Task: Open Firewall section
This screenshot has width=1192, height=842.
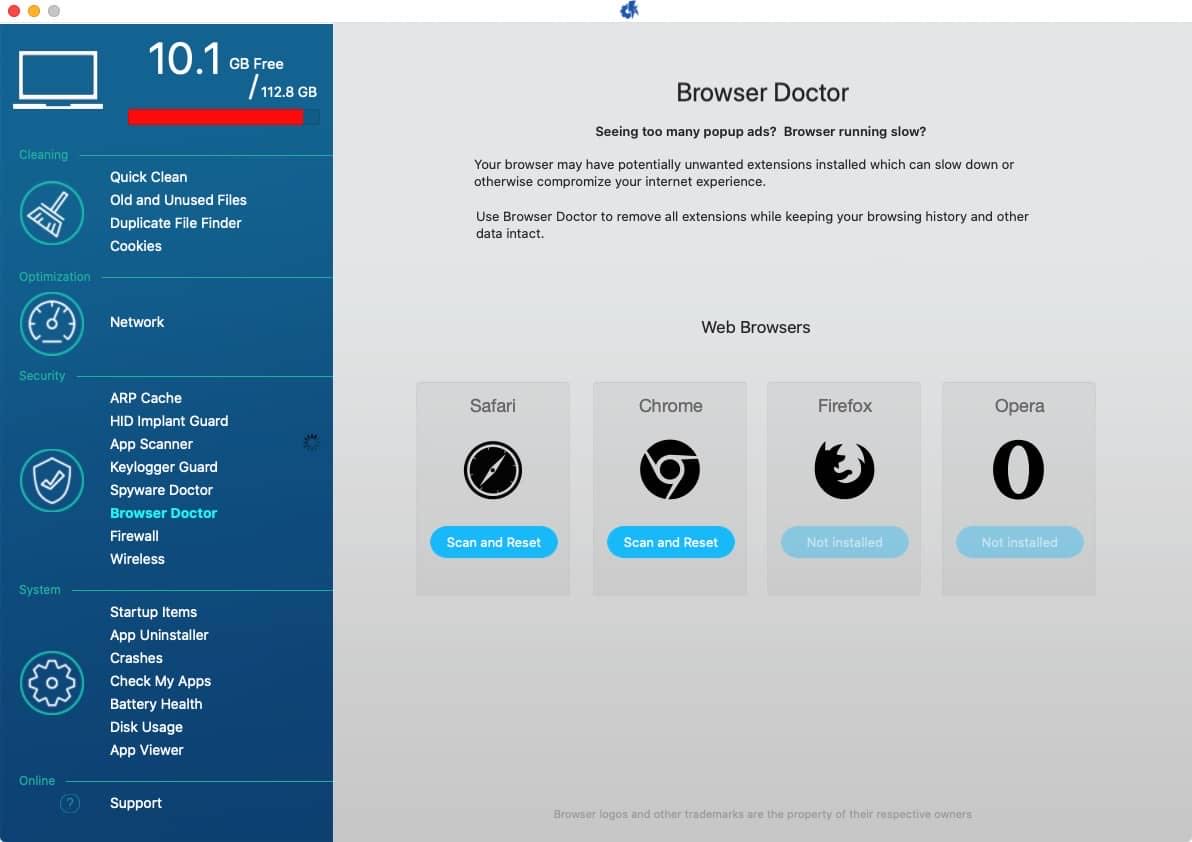Action: (134, 536)
